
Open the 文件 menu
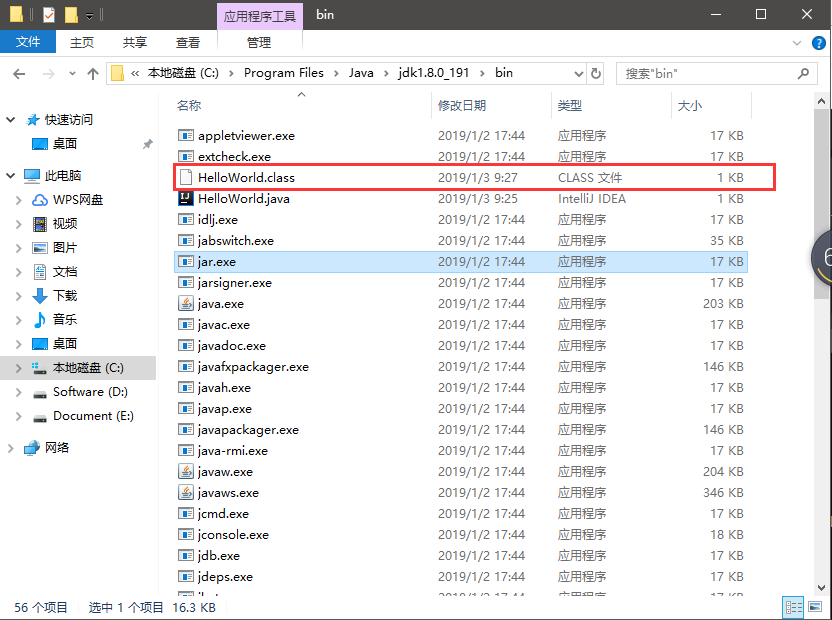28,42
